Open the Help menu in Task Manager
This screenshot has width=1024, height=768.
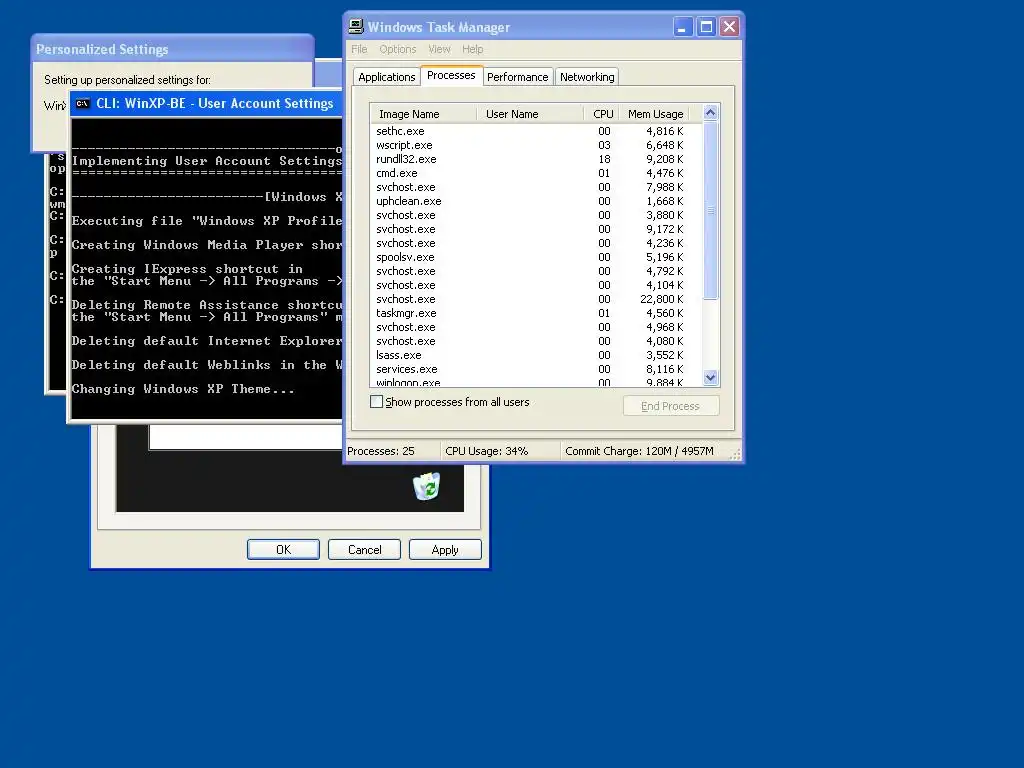pyautogui.click(x=473, y=49)
